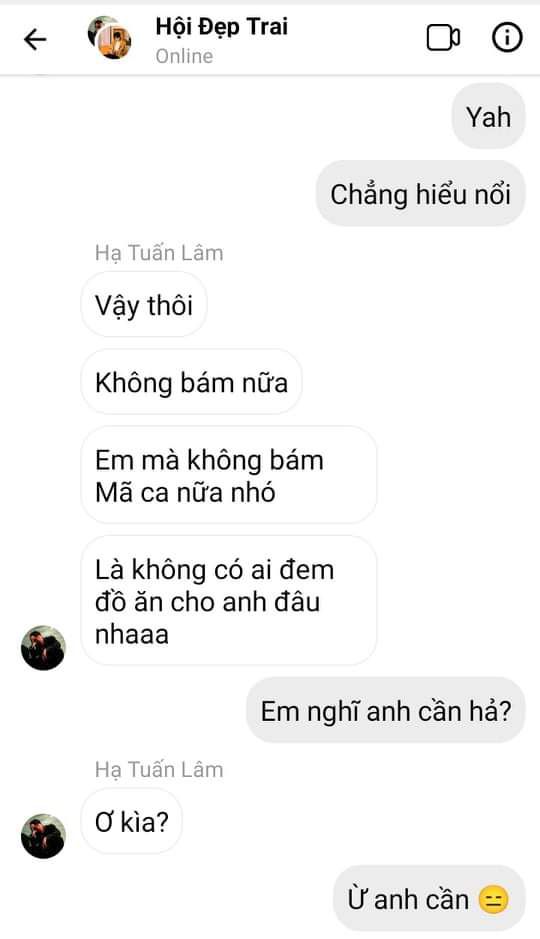The height and width of the screenshot is (939, 540).
Task: Select the "Yah" message bubble
Action: (x=489, y=116)
